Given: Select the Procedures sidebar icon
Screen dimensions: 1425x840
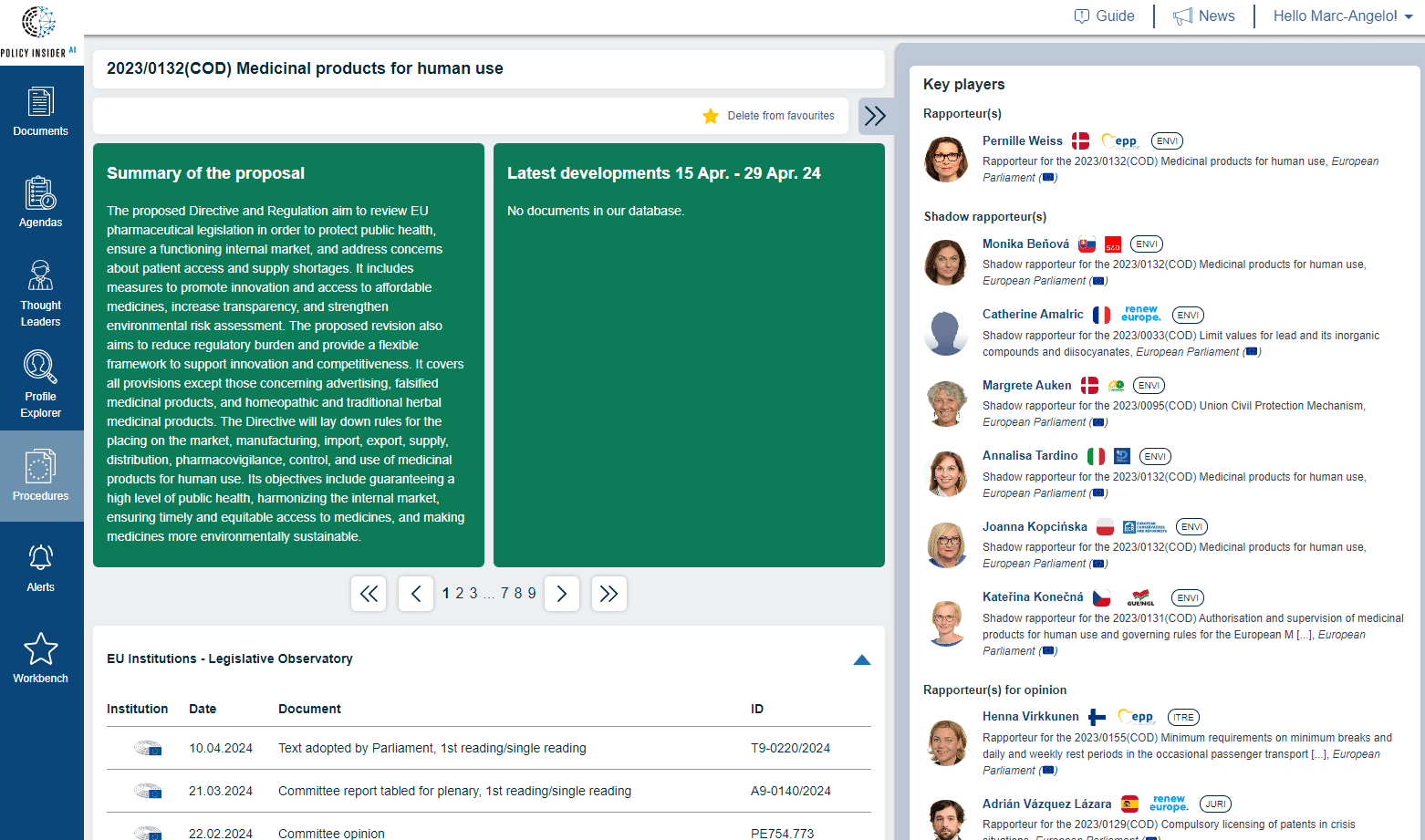Looking at the screenshot, I should (40, 475).
